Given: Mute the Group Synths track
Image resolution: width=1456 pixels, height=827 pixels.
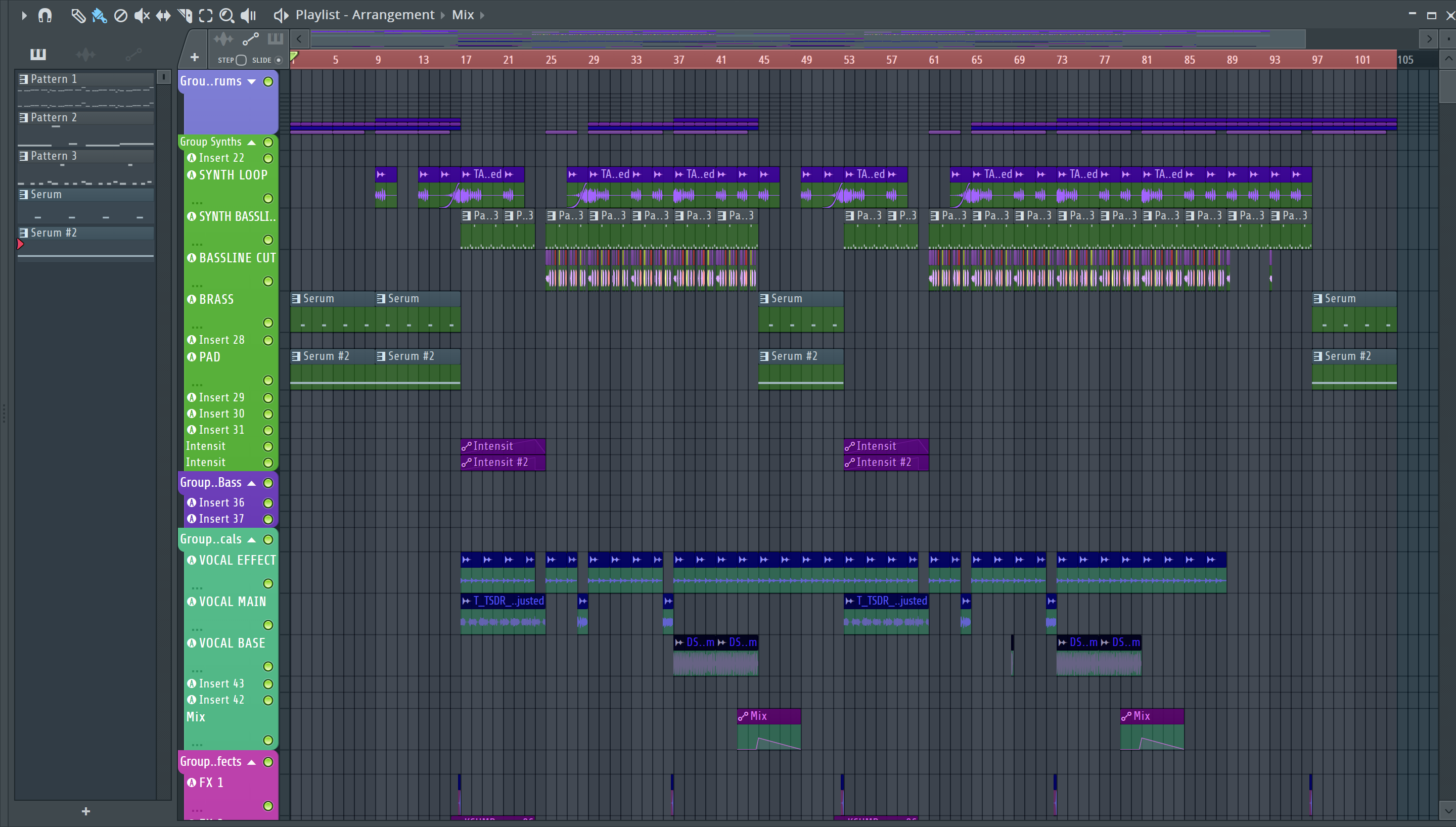Looking at the screenshot, I should click(x=268, y=143).
